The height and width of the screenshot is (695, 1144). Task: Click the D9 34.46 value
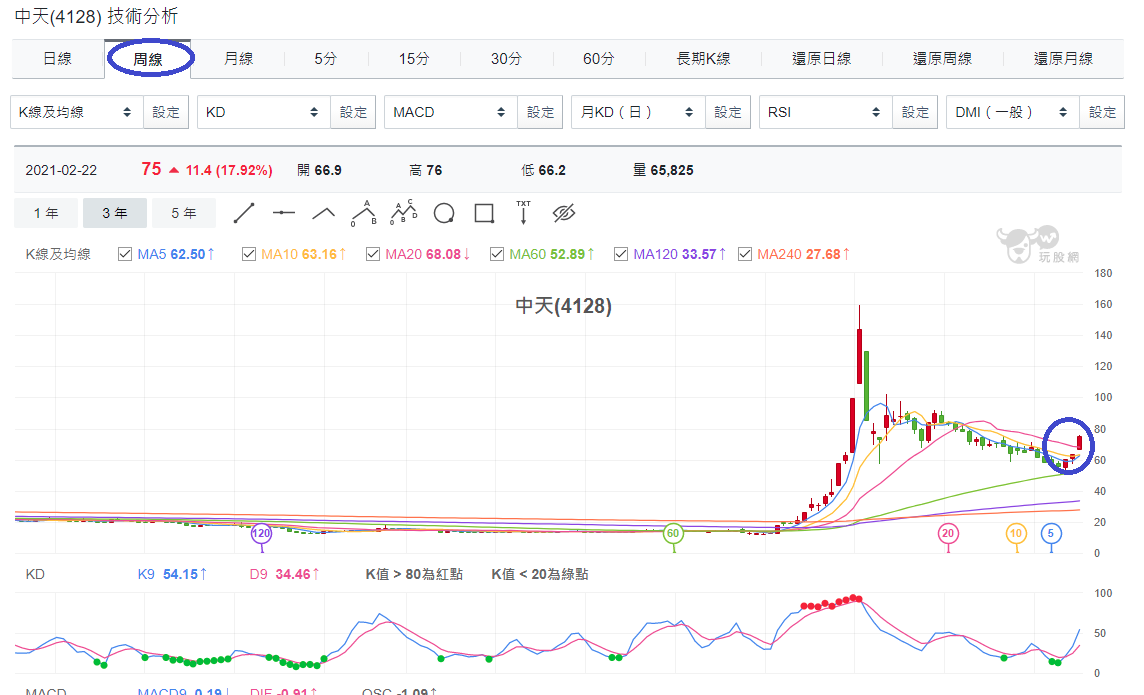click(x=285, y=575)
